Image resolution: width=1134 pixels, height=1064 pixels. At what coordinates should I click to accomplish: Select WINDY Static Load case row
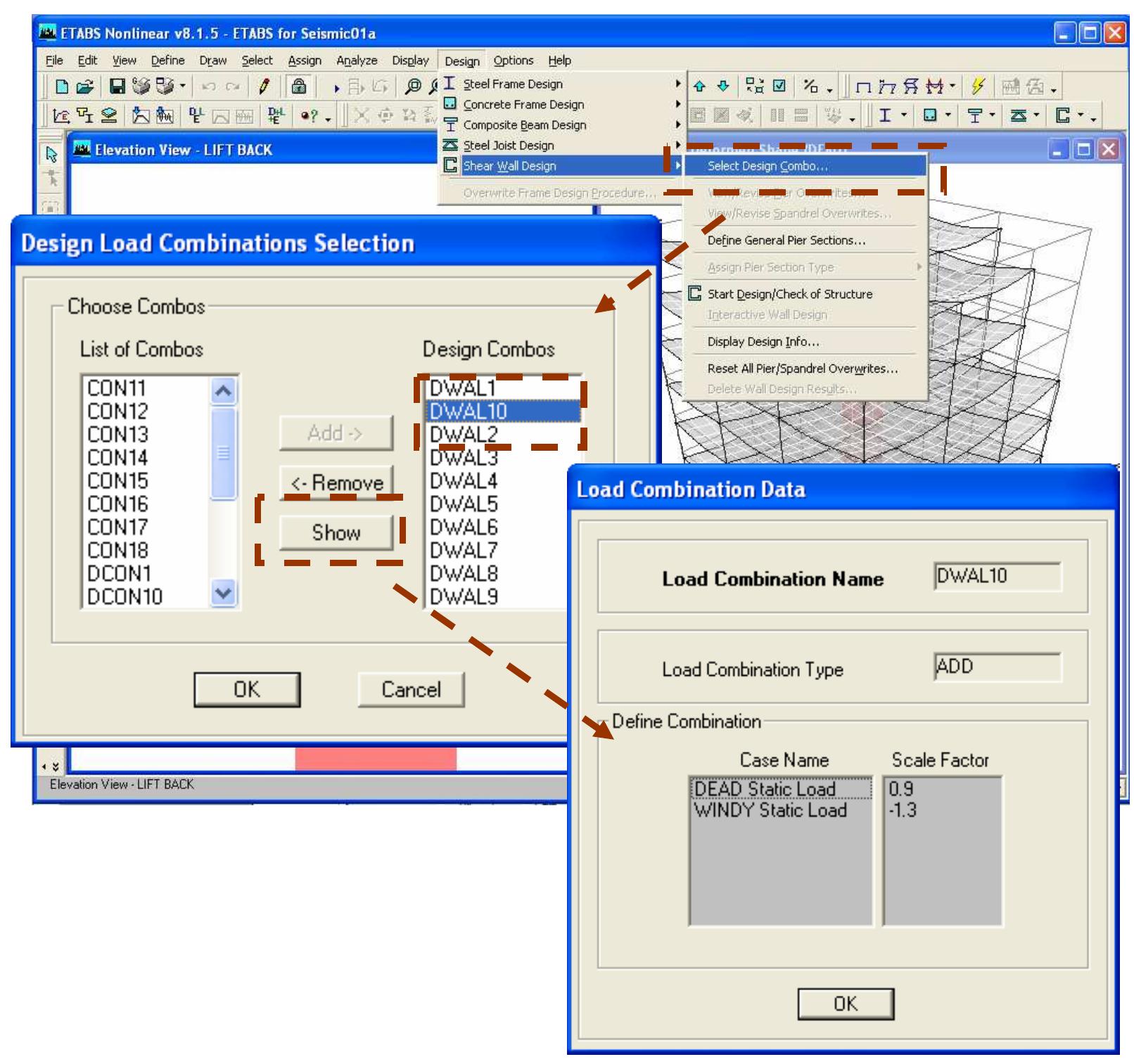click(x=780, y=810)
